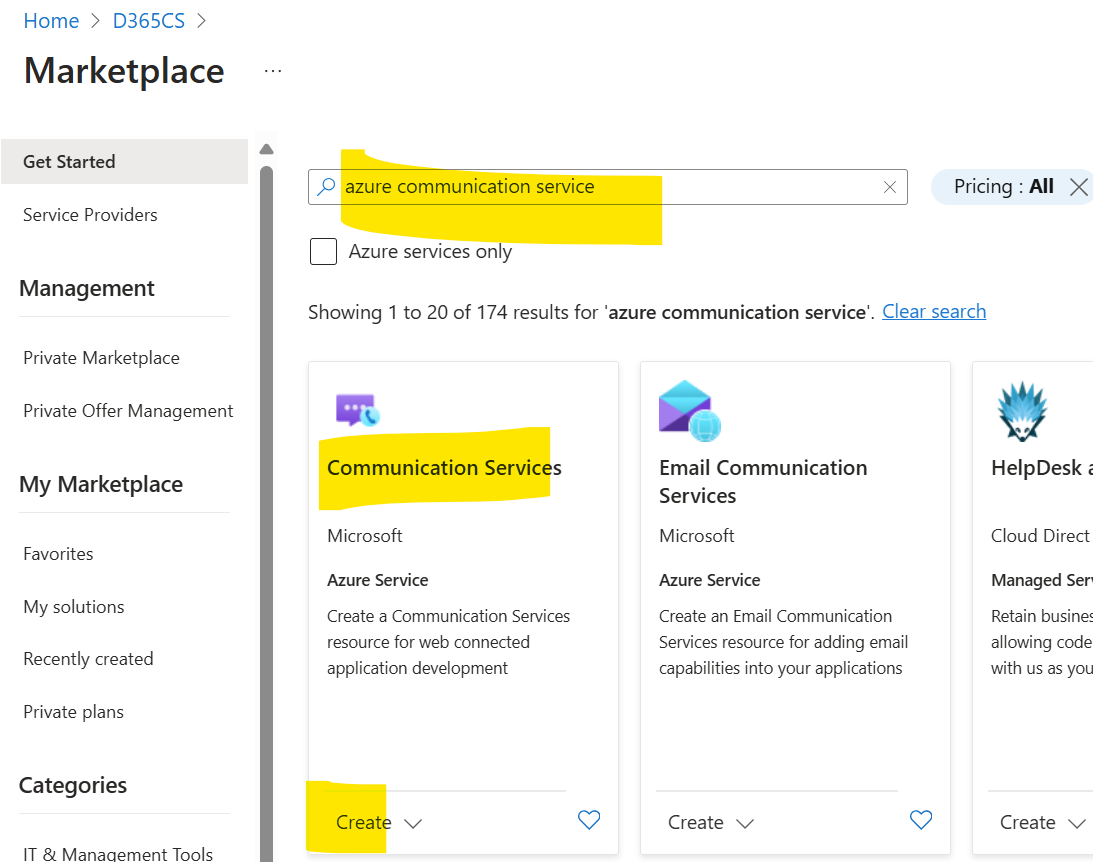The height and width of the screenshot is (862, 1093).
Task: Click the search magnifier icon in search box
Action: coord(326,187)
